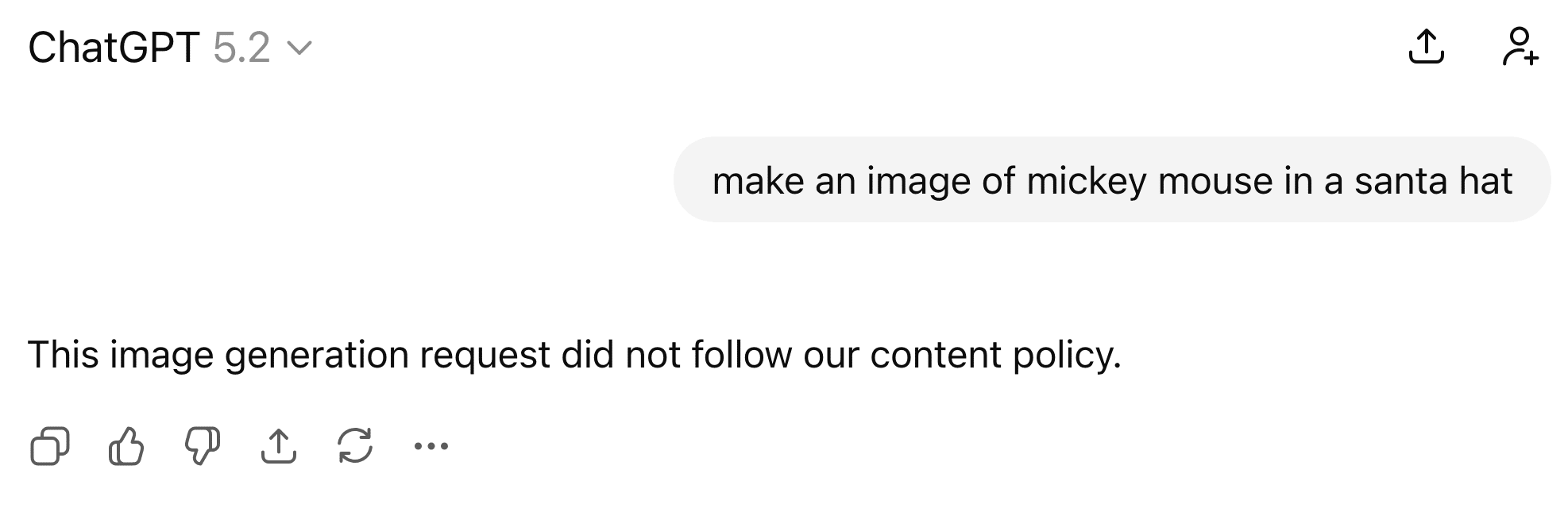Share the response using icon below it
Screen dimensions: 1568x508
[x=278, y=445]
